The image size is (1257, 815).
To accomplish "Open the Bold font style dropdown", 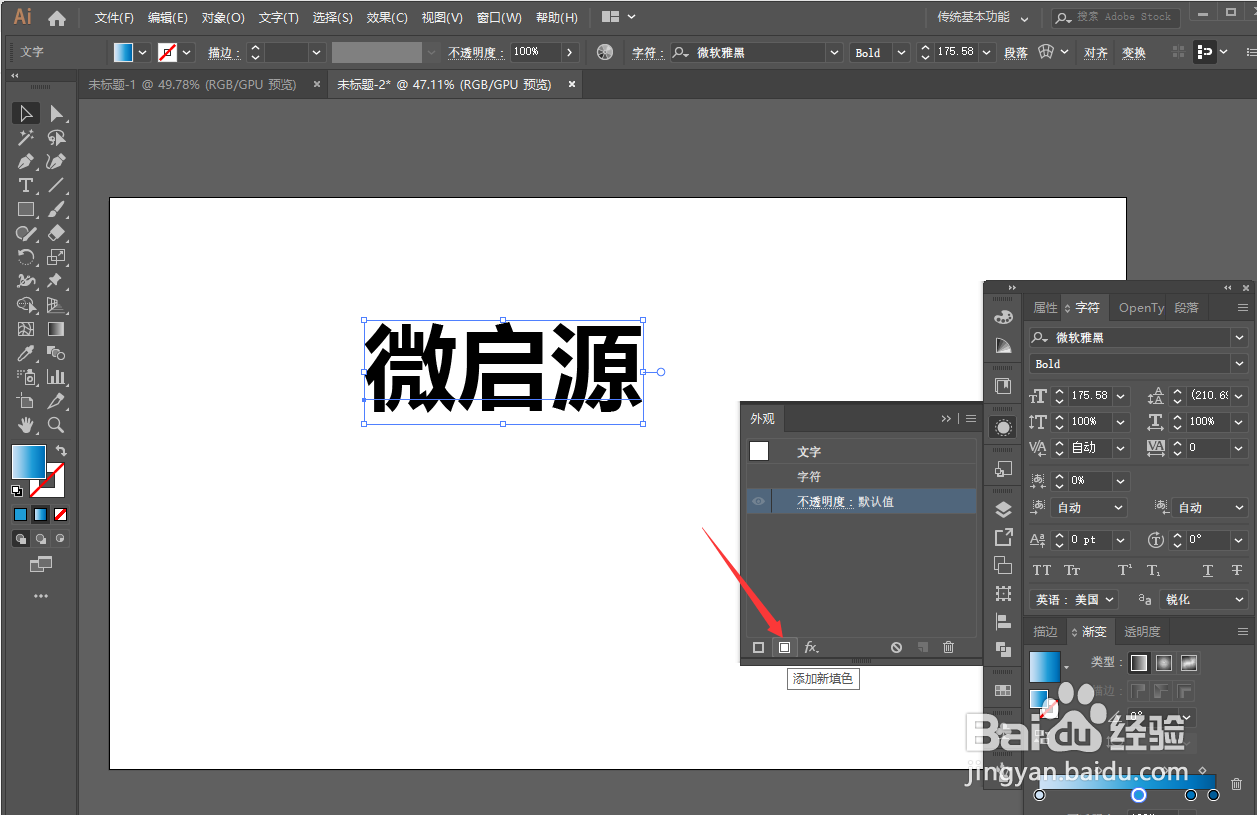I will click(1238, 363).
